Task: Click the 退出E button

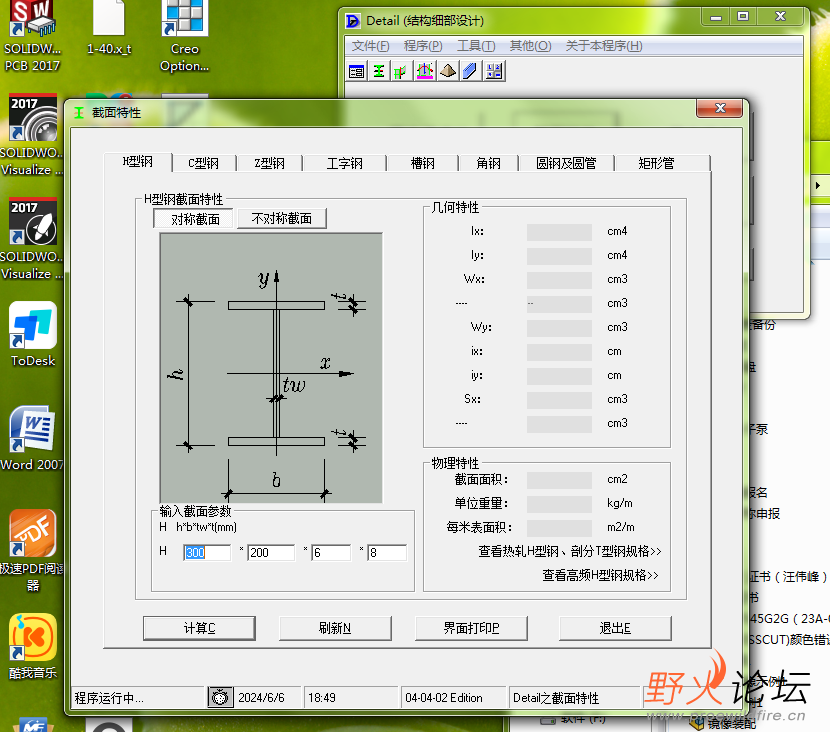Action: (x=615, y=628)
